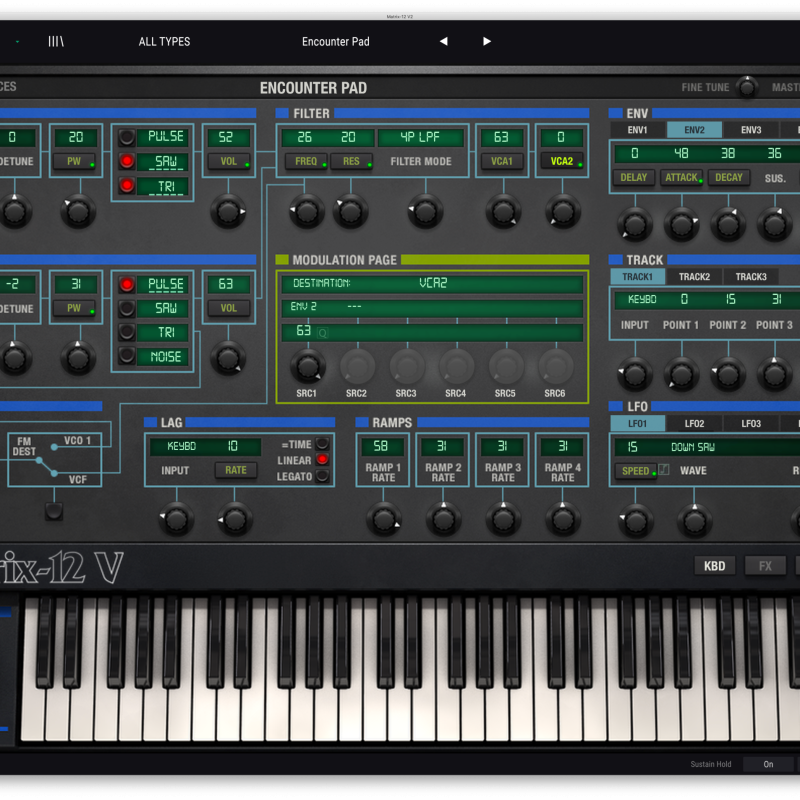Click envelope DECAY button
This screenshot has width=800, height=800.
[x=729, y=178]
